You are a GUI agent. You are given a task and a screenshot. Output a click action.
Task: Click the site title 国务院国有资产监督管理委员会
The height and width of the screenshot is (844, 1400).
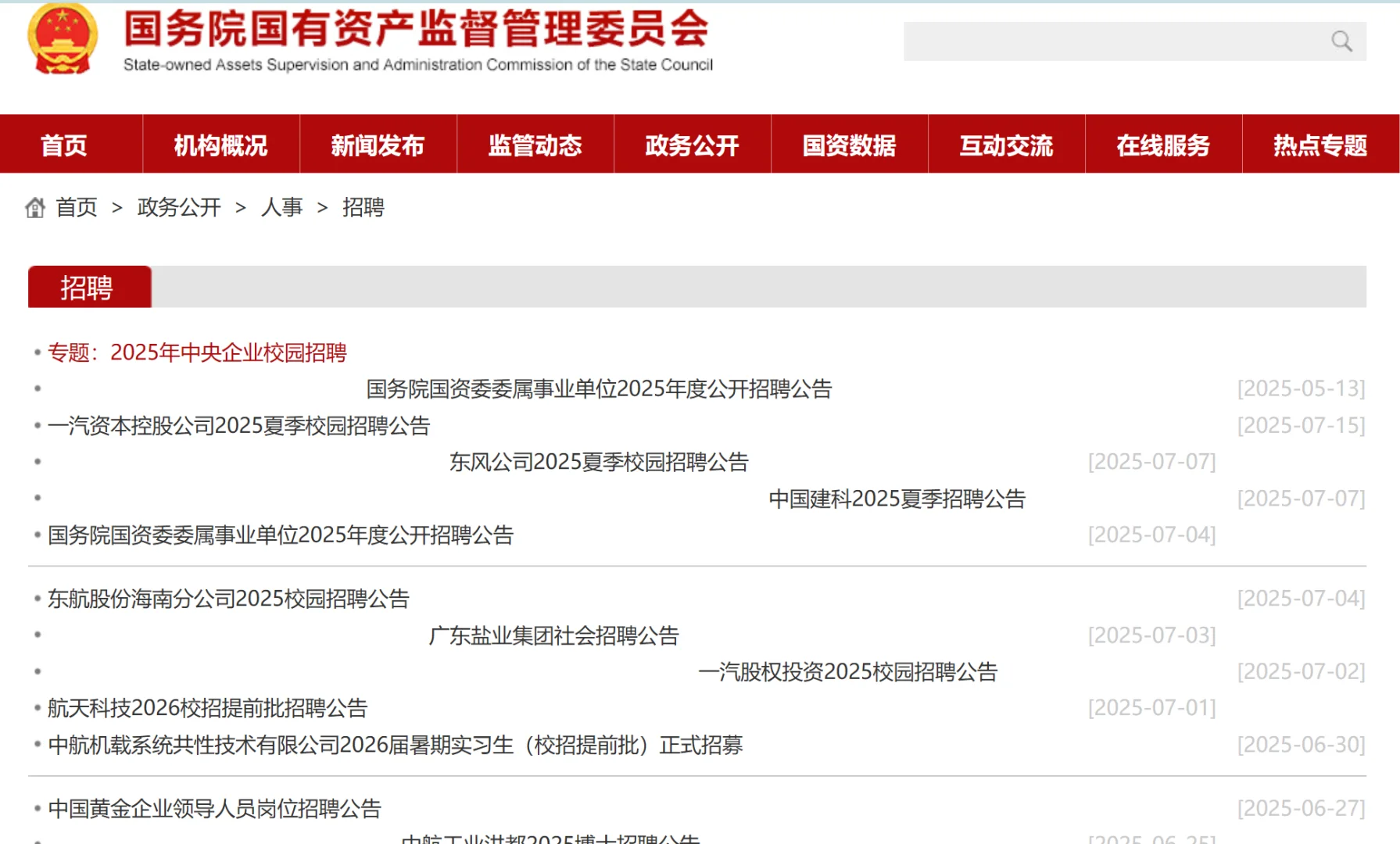[417, 29]
